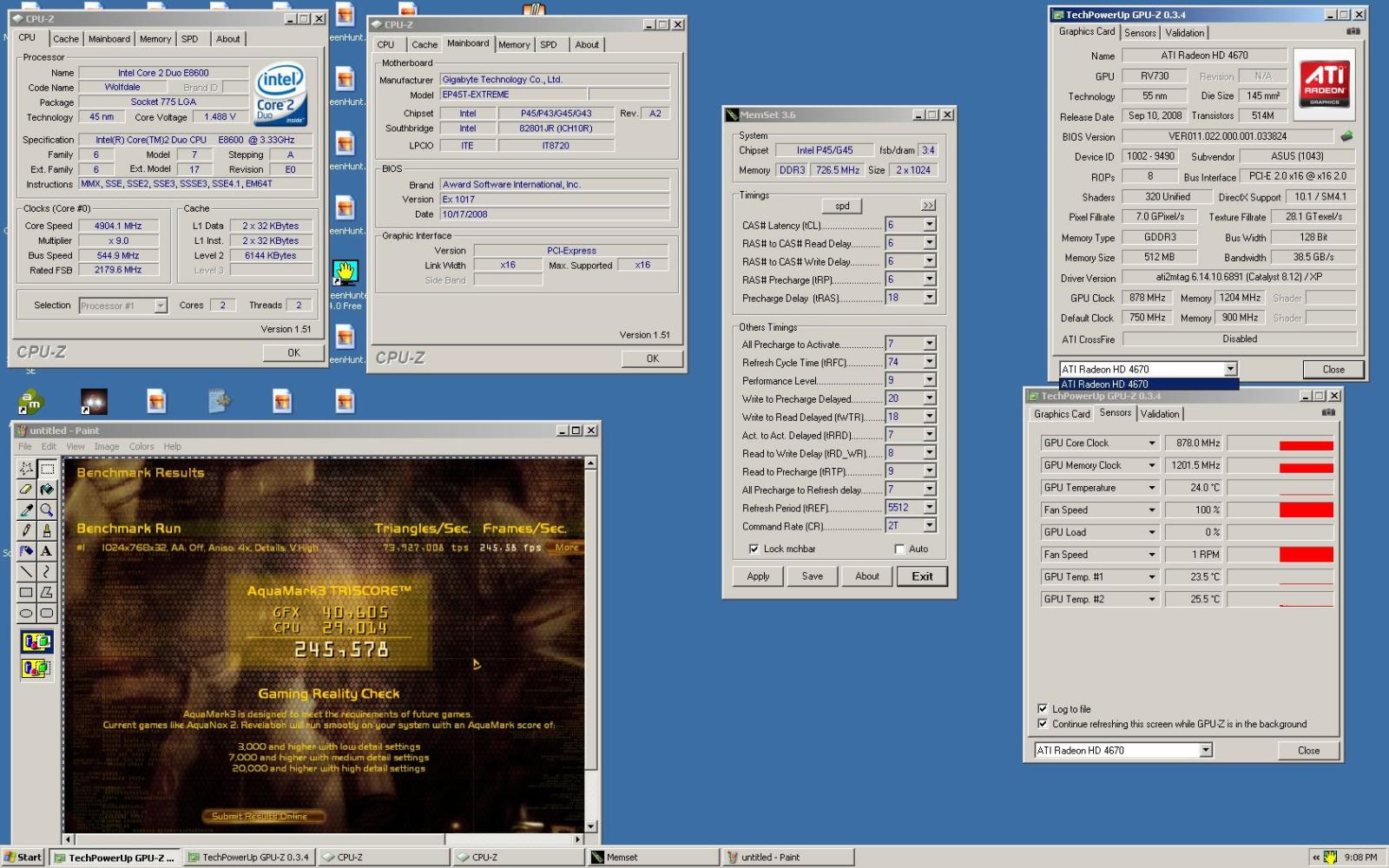
Task: Choose the Fill With Color bucket tool
Action: point(47,490)
